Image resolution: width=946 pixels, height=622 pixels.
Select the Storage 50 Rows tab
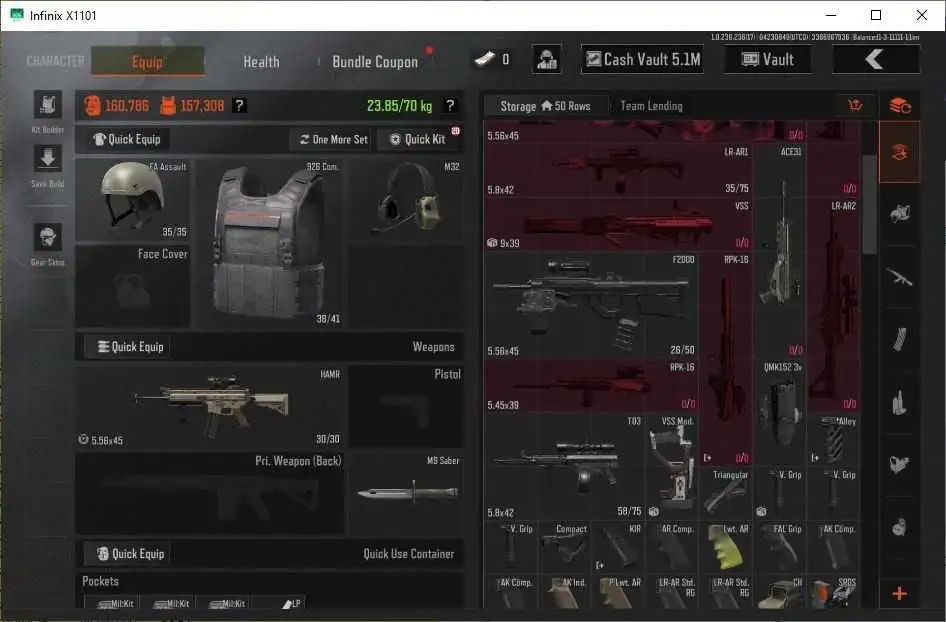(545, 106)
